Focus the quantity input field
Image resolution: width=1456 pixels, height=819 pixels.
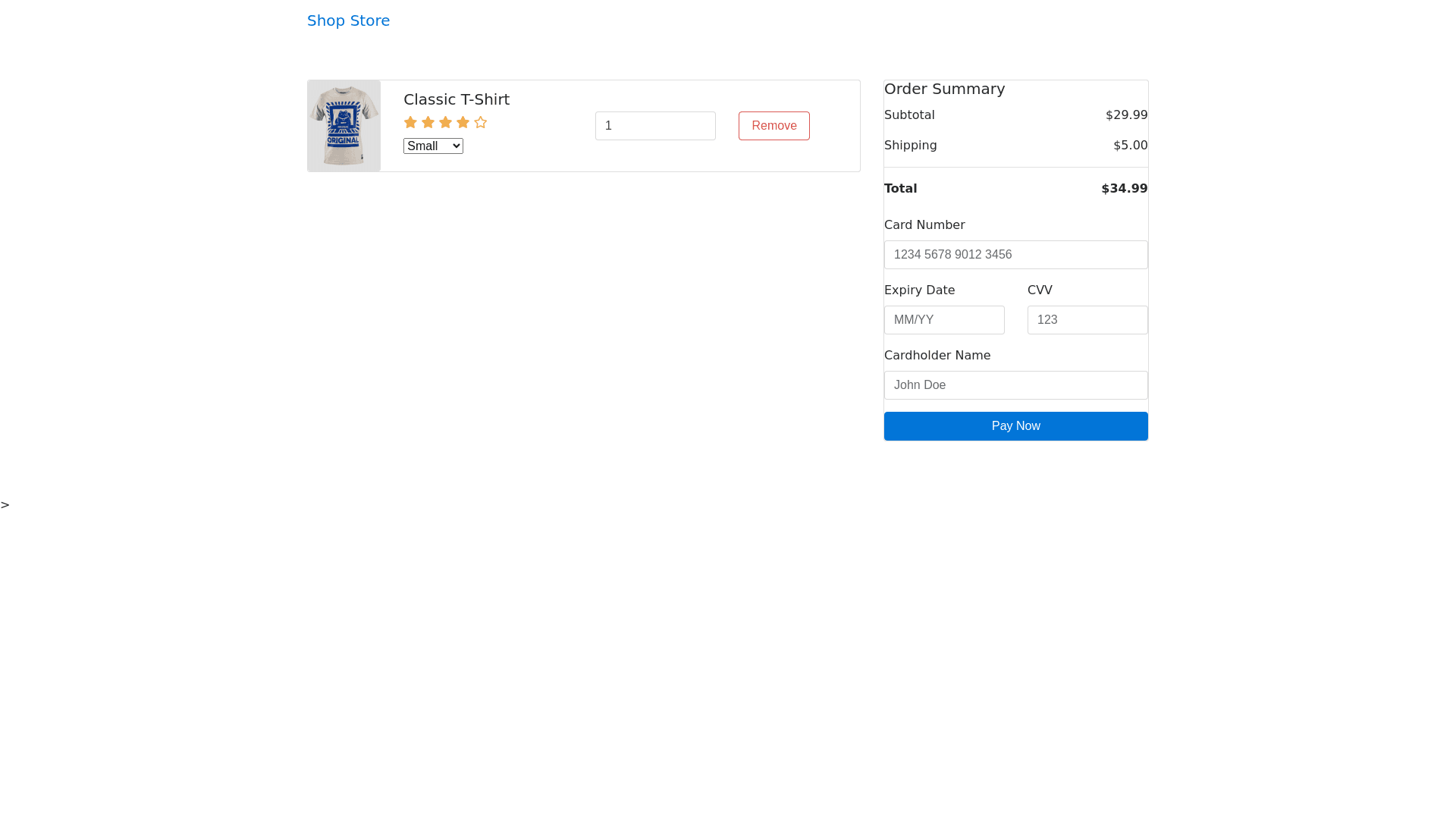click(x=654, y=126)
